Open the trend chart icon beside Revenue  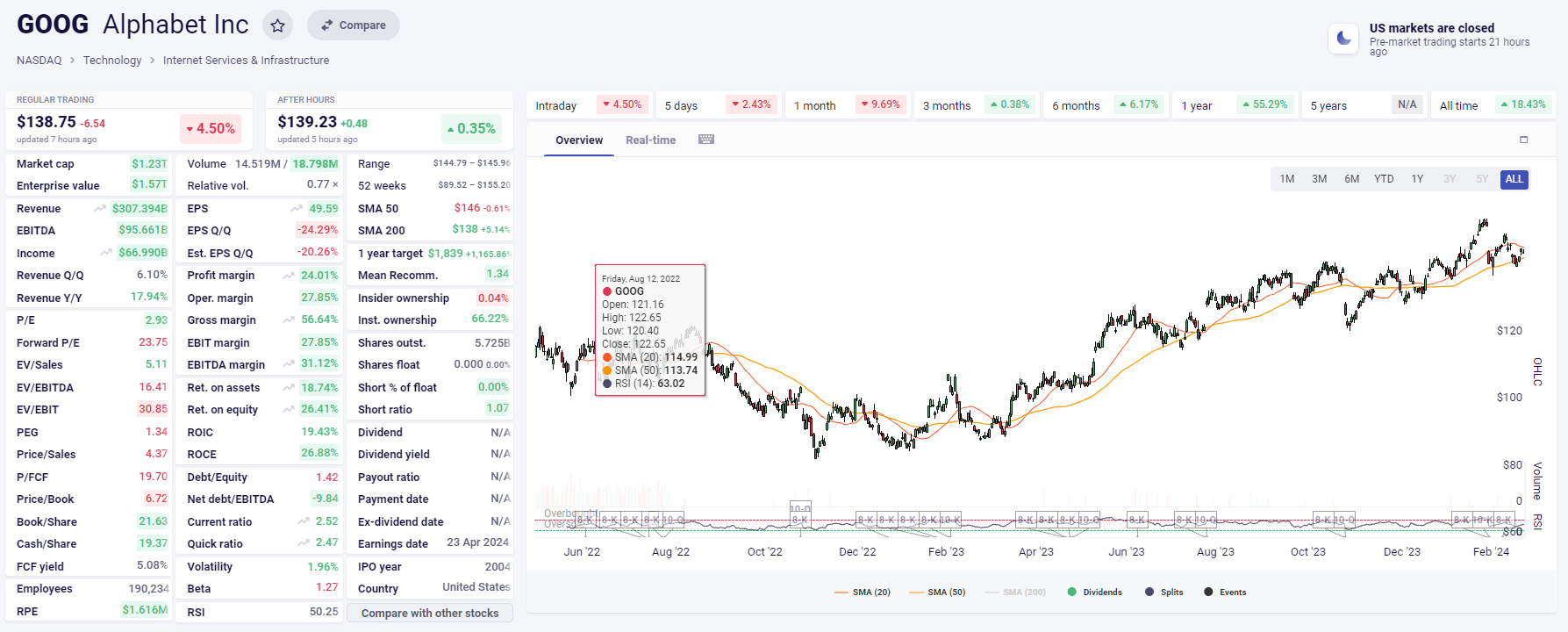pyautogui.click(x=100, y=209)
